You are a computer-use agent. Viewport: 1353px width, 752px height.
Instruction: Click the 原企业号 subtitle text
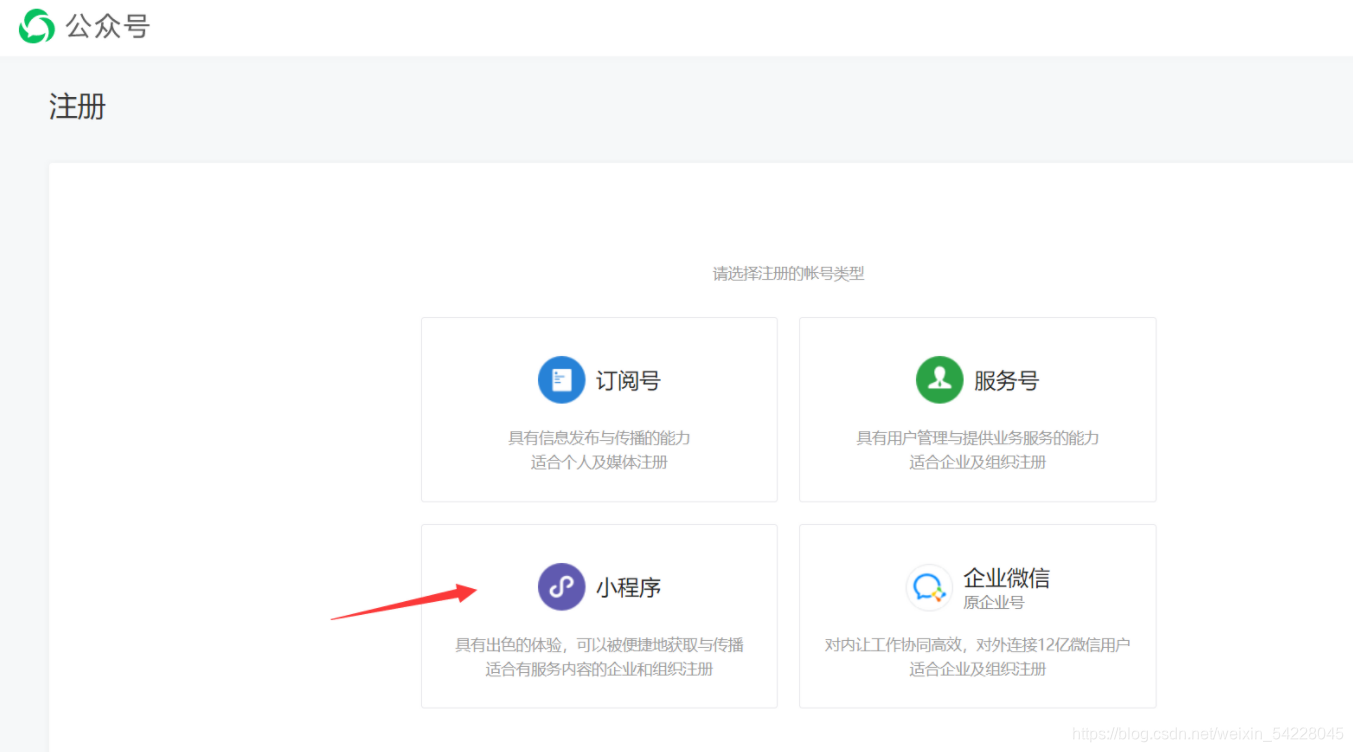point(993,603)
